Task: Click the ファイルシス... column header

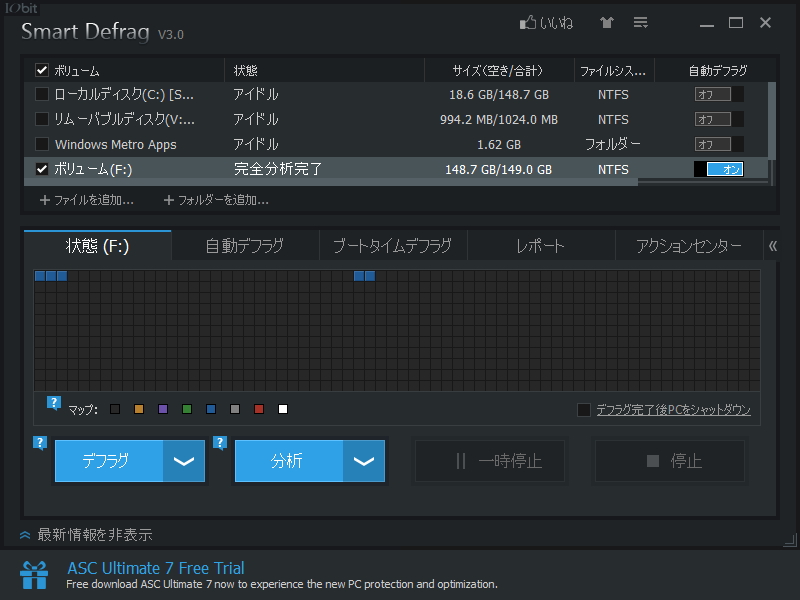Action: click(x=614, y=70)
